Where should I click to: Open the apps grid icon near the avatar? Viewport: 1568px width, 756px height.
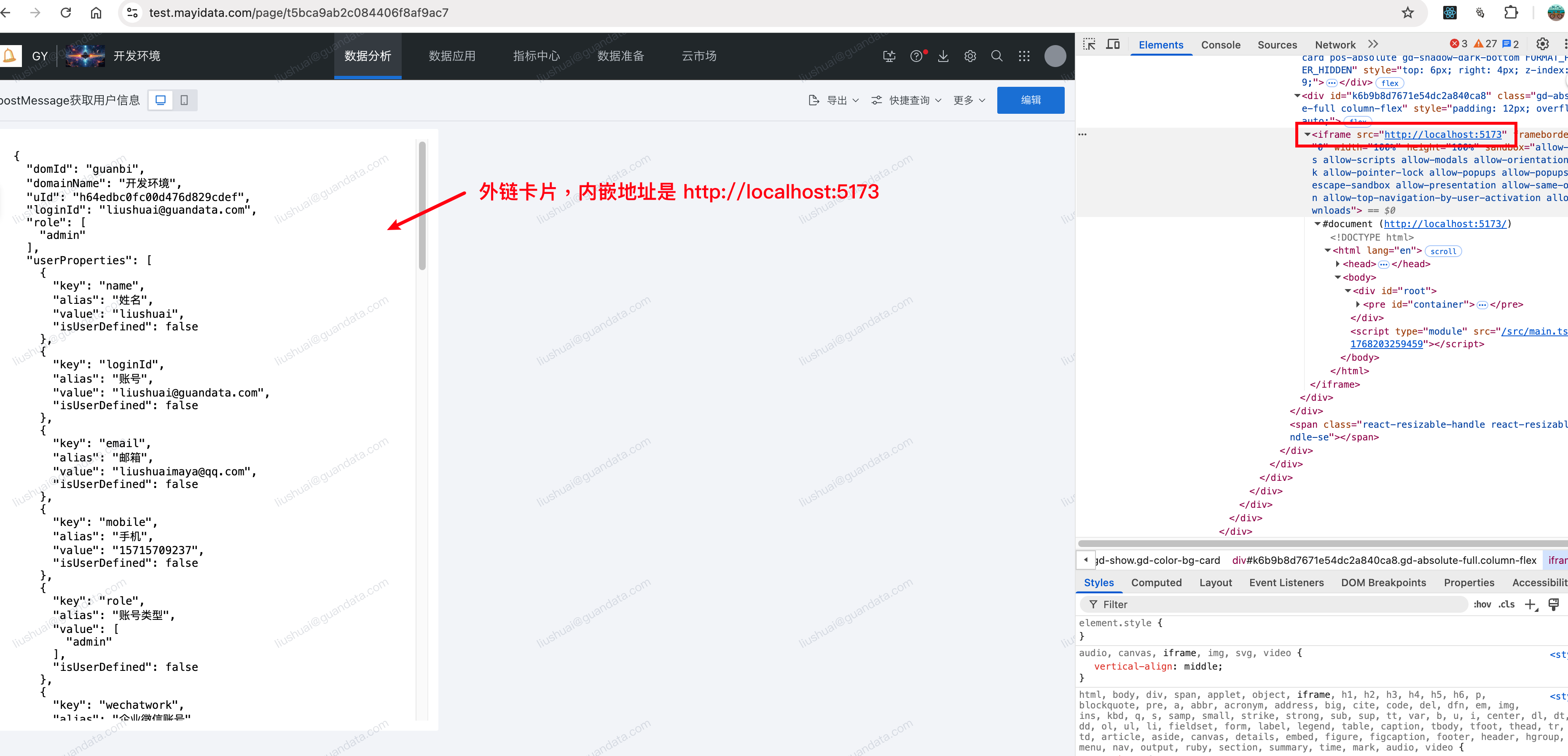[x=1024, y=56]
